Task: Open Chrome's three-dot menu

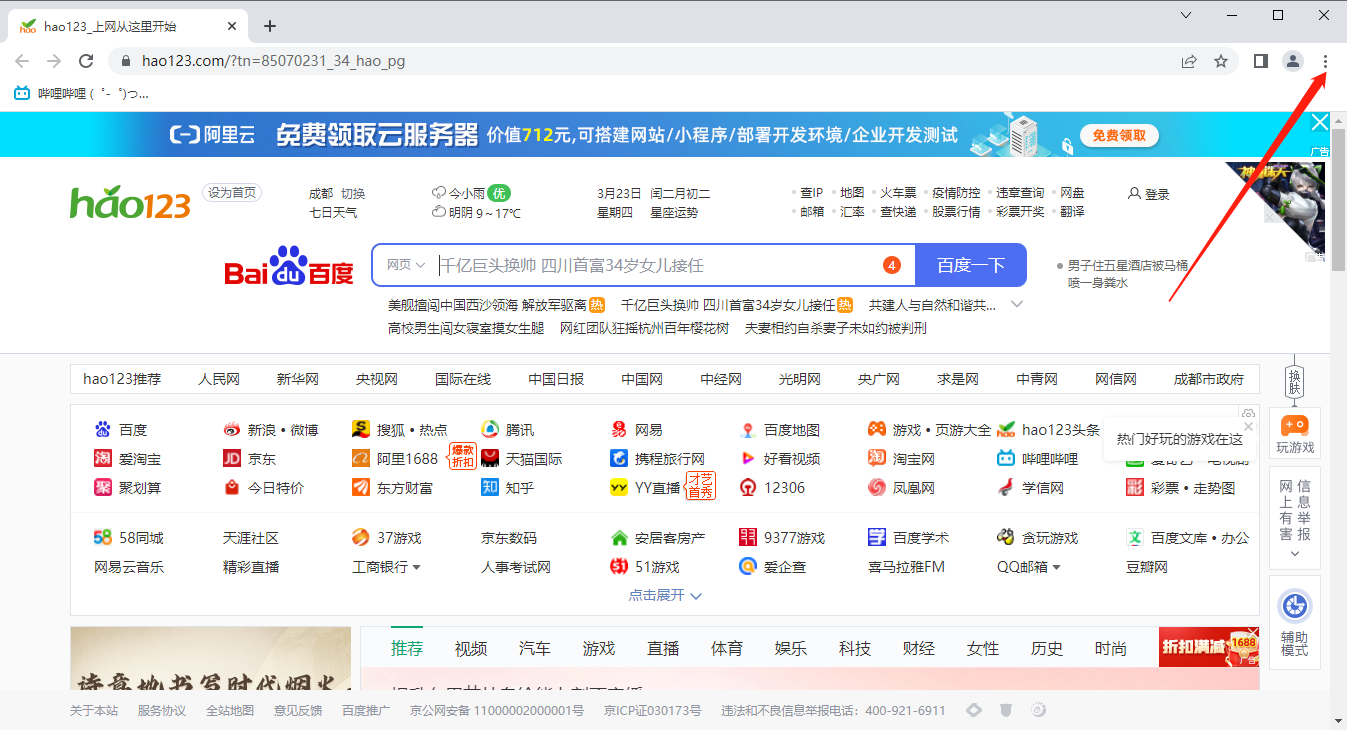Action: coord(1325,61)
